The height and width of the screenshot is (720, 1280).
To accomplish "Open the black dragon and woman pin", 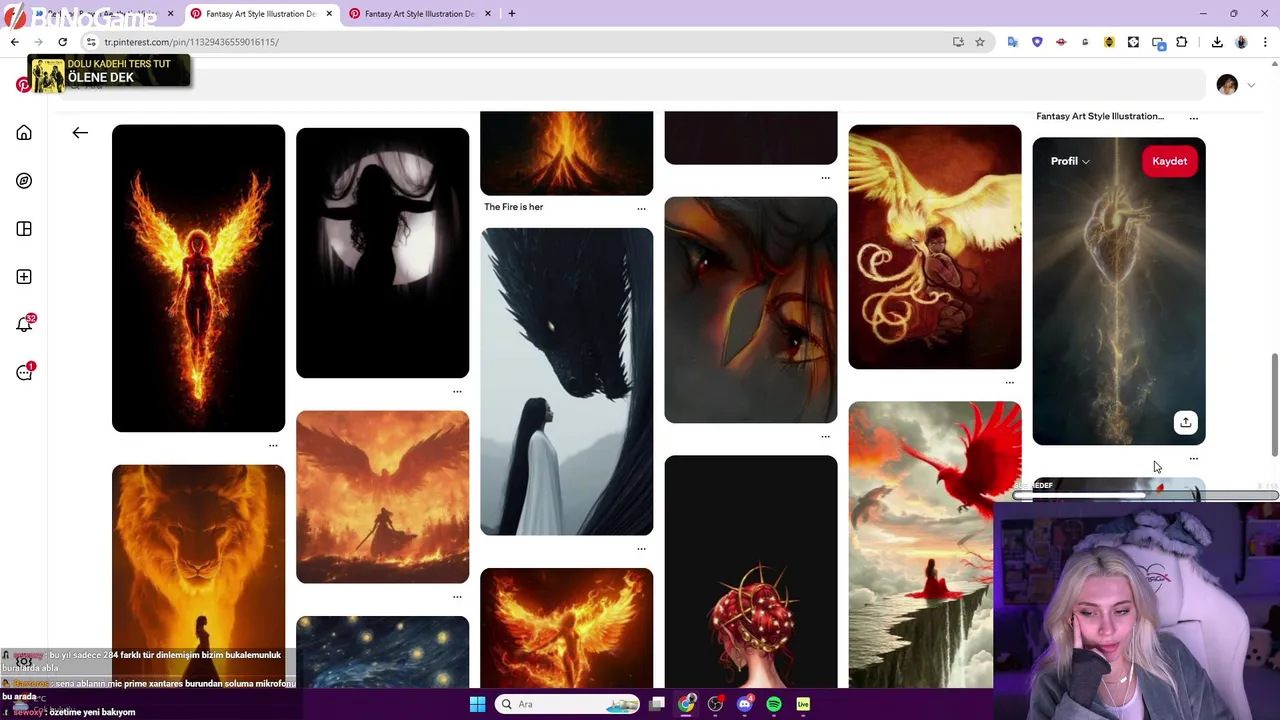I will click(566, 382).
